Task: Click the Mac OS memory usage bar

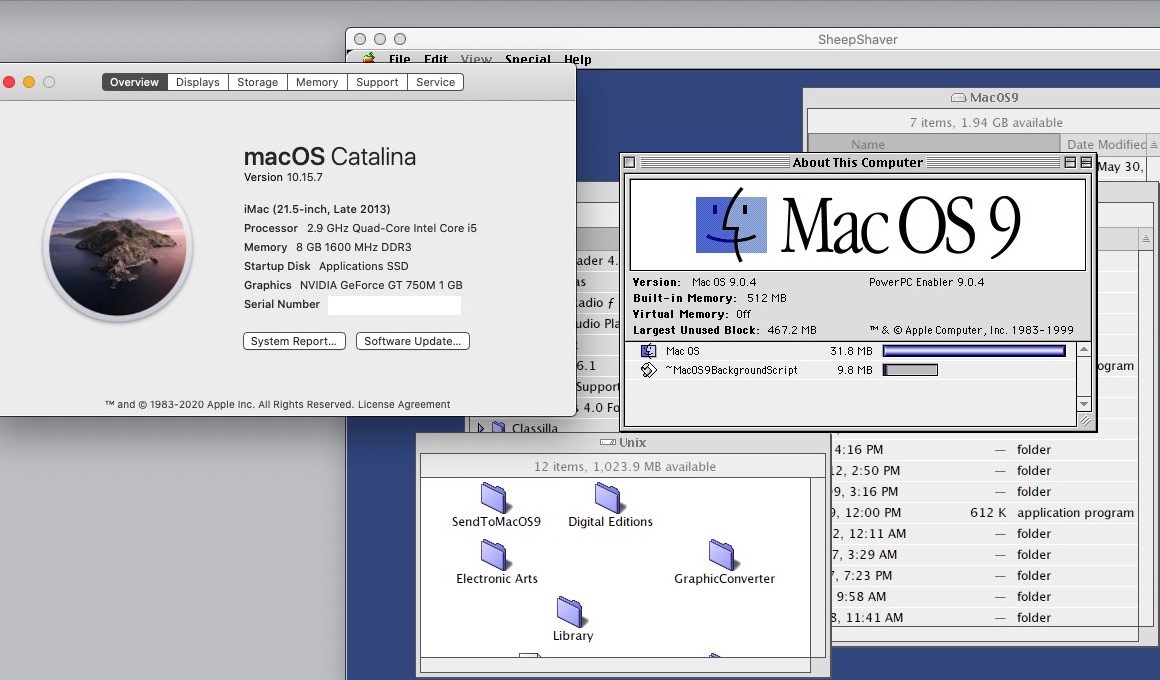Action: (x=974, y=351)
